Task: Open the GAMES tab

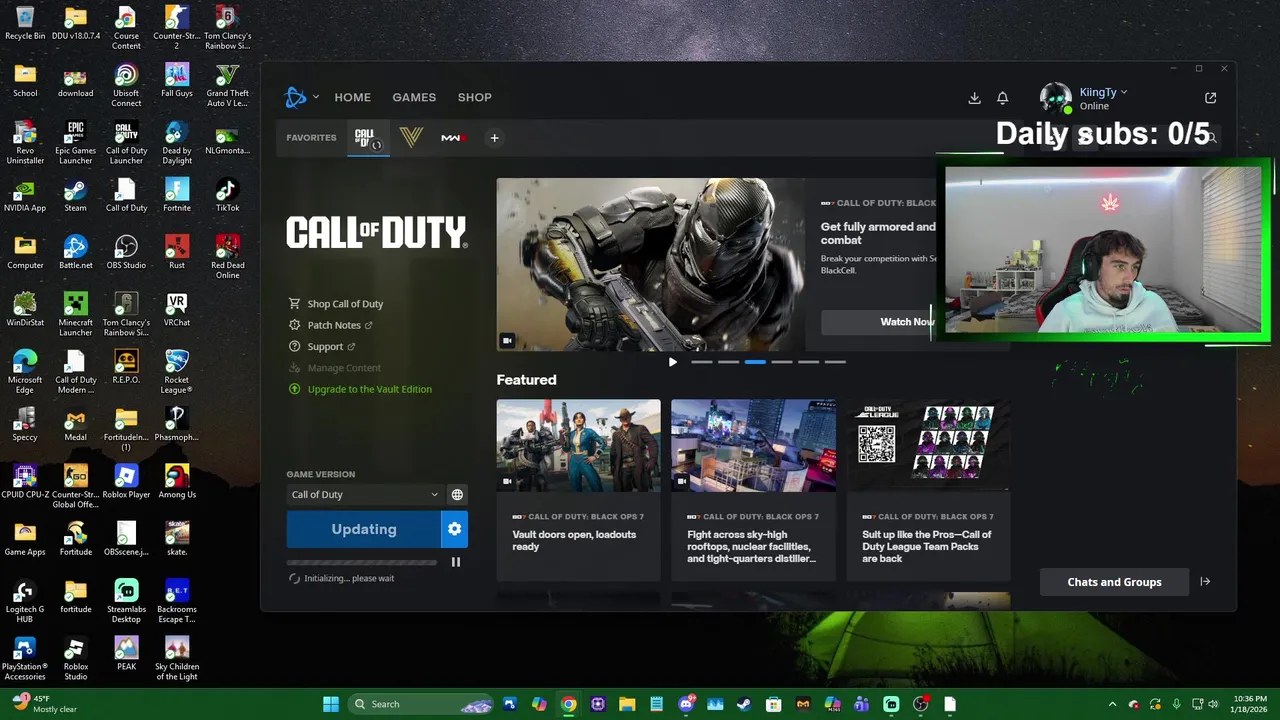Action: (x=414, y=97)
